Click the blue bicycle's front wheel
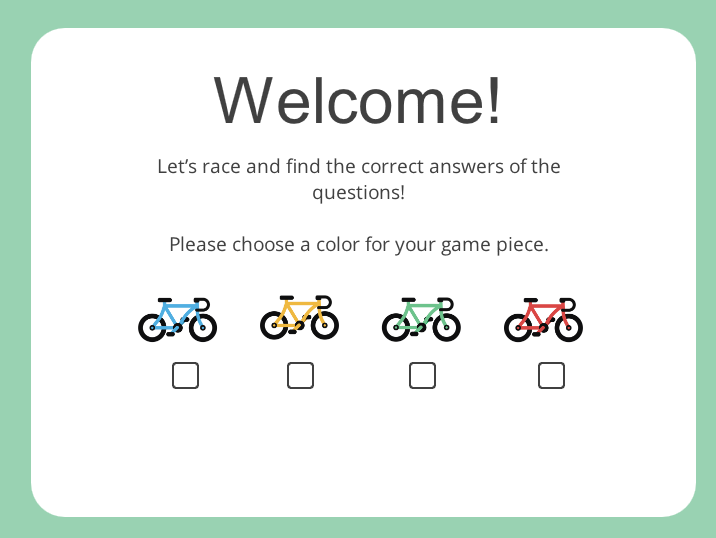 [203, 327]
